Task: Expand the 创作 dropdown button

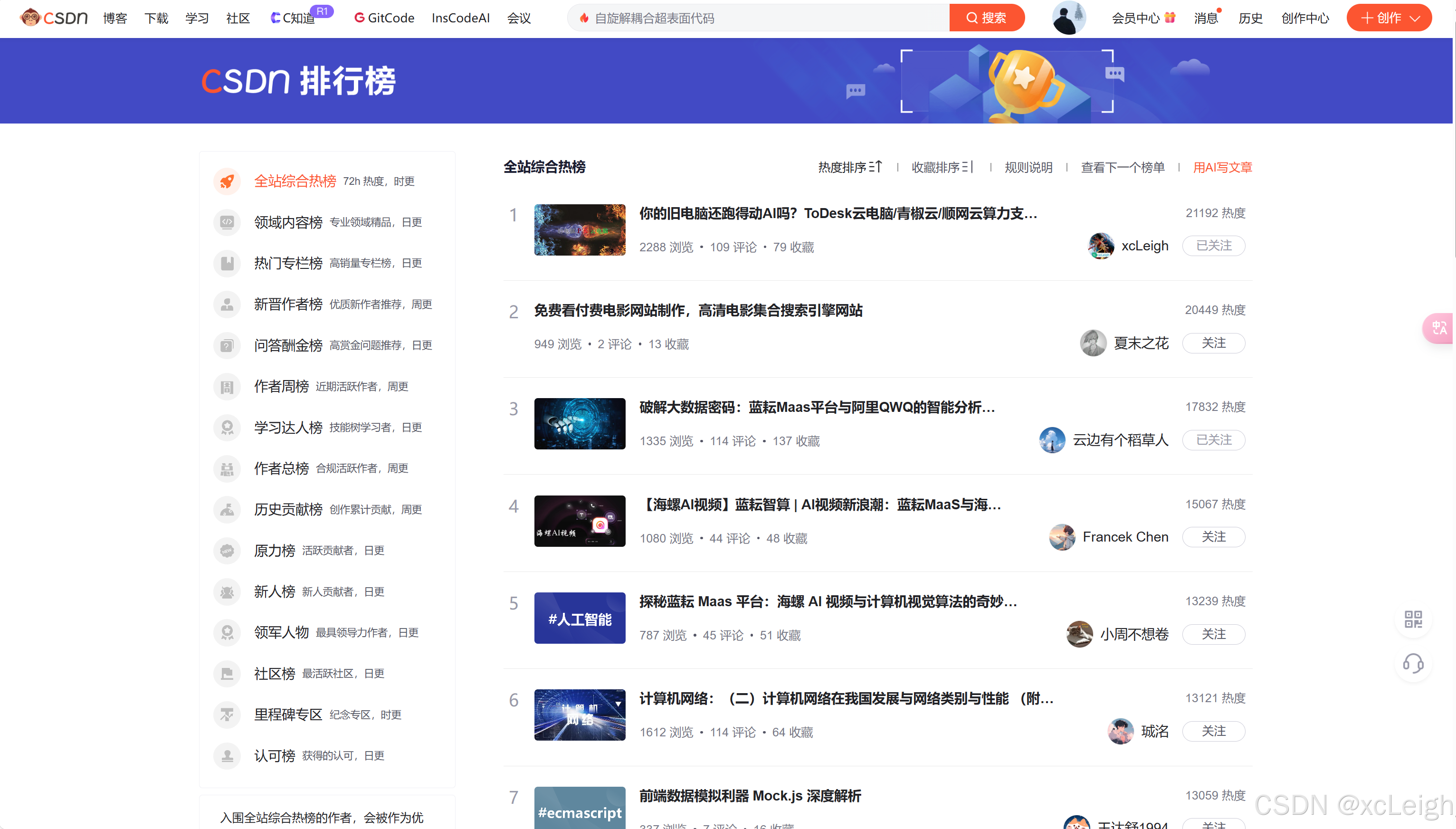Action: coord(1389,18)
